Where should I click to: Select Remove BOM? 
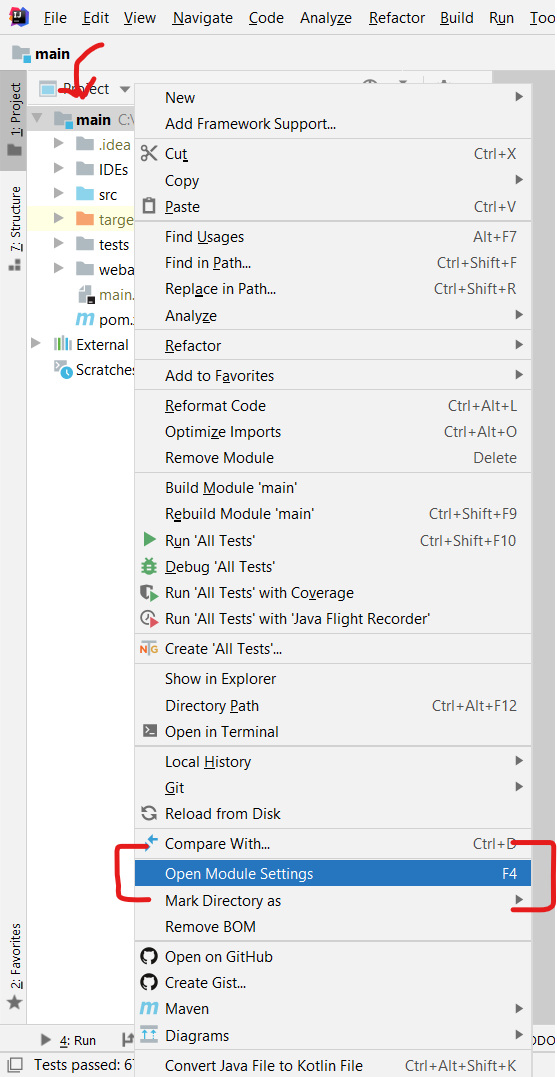332,926
